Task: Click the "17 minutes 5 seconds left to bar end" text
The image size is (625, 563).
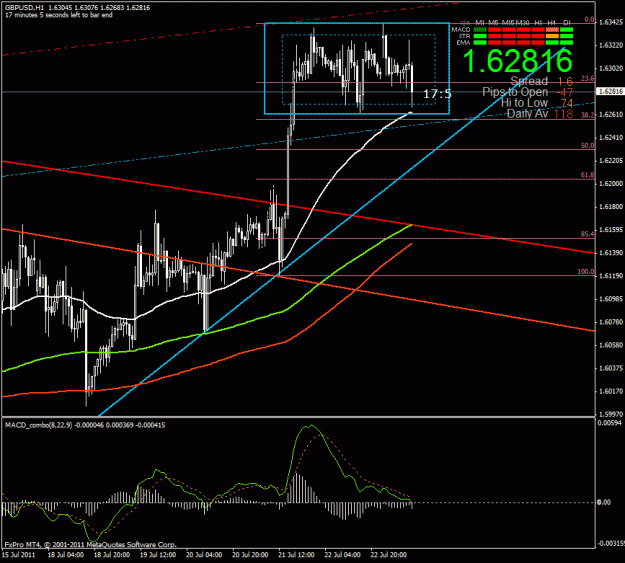Action: pos(59,15)
